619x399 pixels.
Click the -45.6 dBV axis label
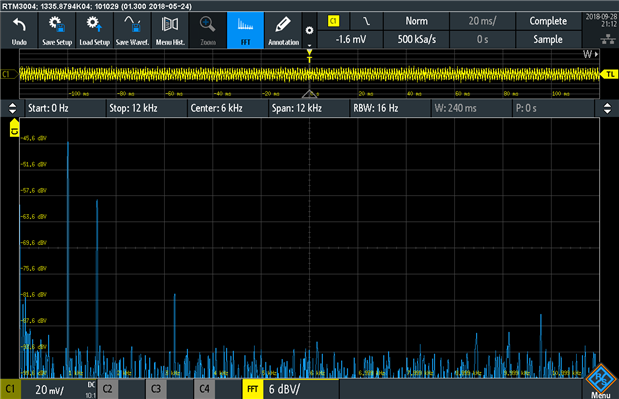34,139
